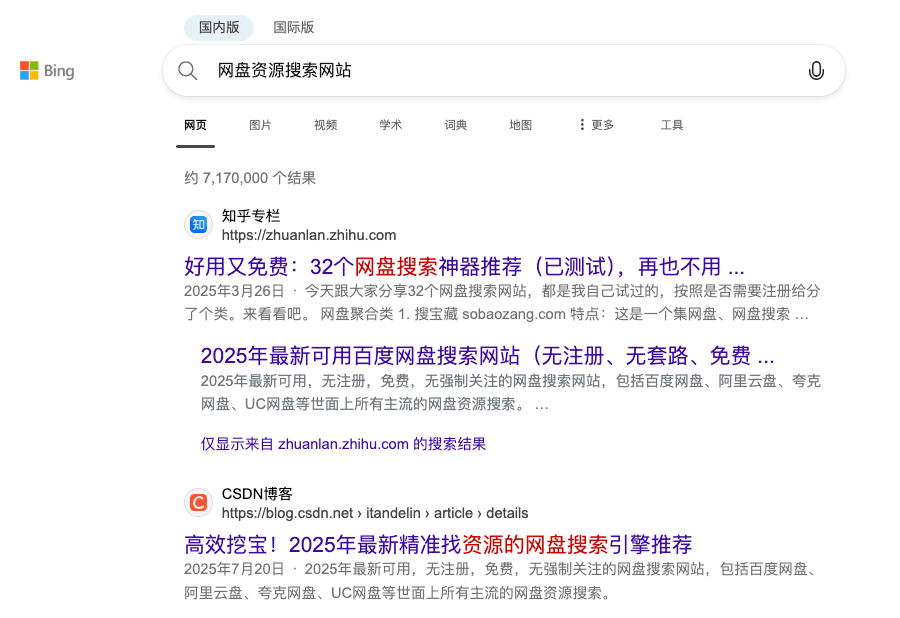Click the Bing logo
Screen dimensions: 900x618
[x=47, y=71]
